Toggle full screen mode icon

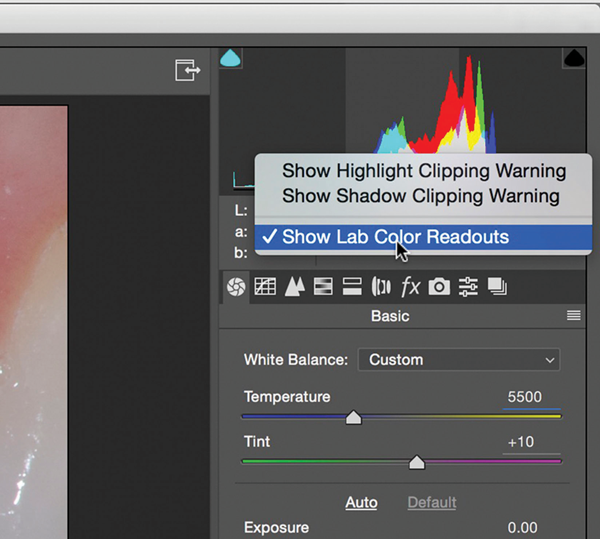coord(187,70)
